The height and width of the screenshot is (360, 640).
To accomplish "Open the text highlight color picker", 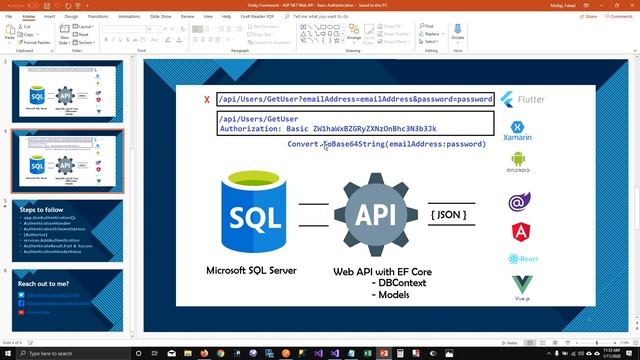I will (x=168, y=40).
